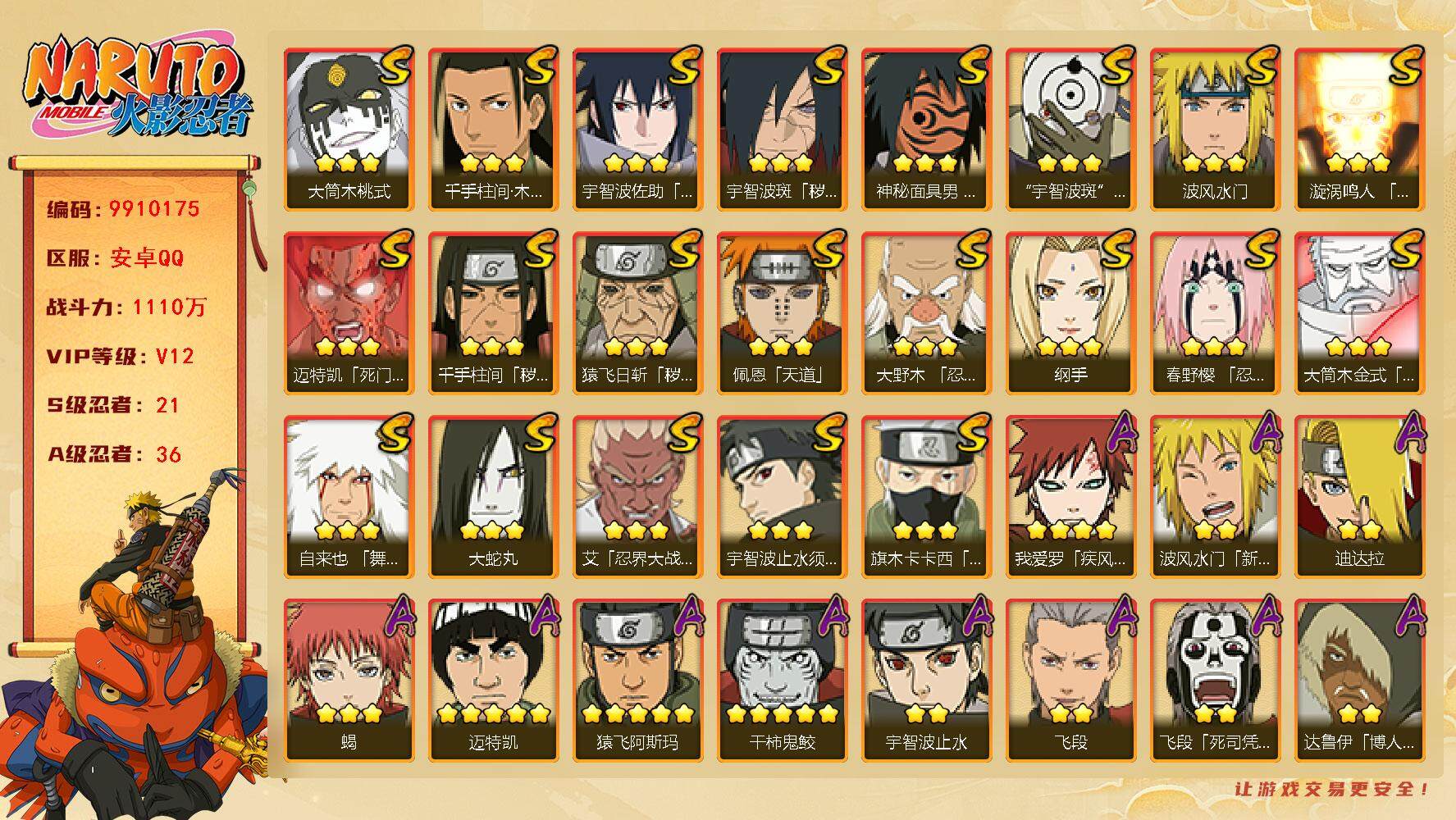Screen dimensions: 1456x820
Task: Choose the 迪达拉 A-rank card
Action: pyautogui.click(x=1359, y=497)
